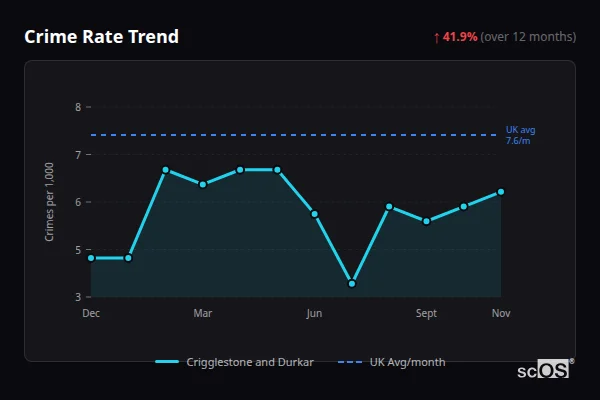Toggle the UK Avg/month legend entry
The height and width of the screenshot is (400, 600).
(x=391, y=362)
